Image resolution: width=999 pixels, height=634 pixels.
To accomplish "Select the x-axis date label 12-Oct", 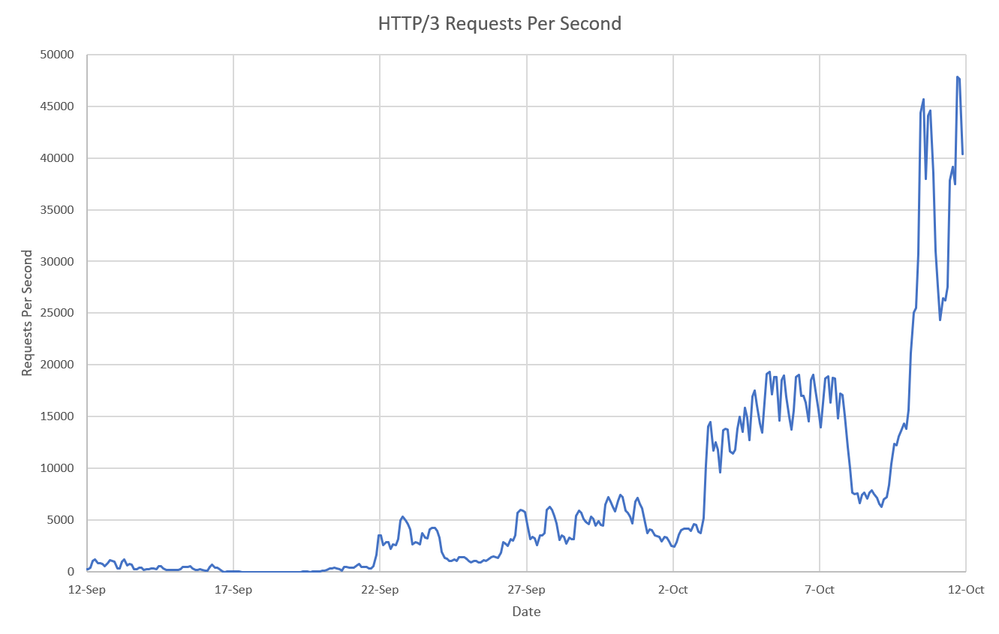I will (x=966, y=590).
